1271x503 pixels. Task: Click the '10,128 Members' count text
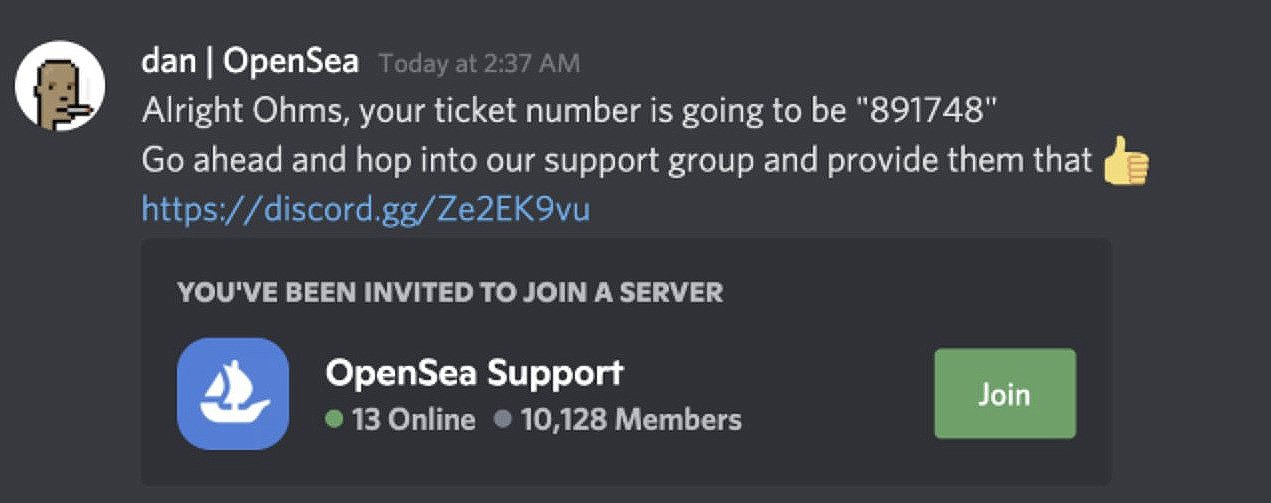(x=631, y=419)
